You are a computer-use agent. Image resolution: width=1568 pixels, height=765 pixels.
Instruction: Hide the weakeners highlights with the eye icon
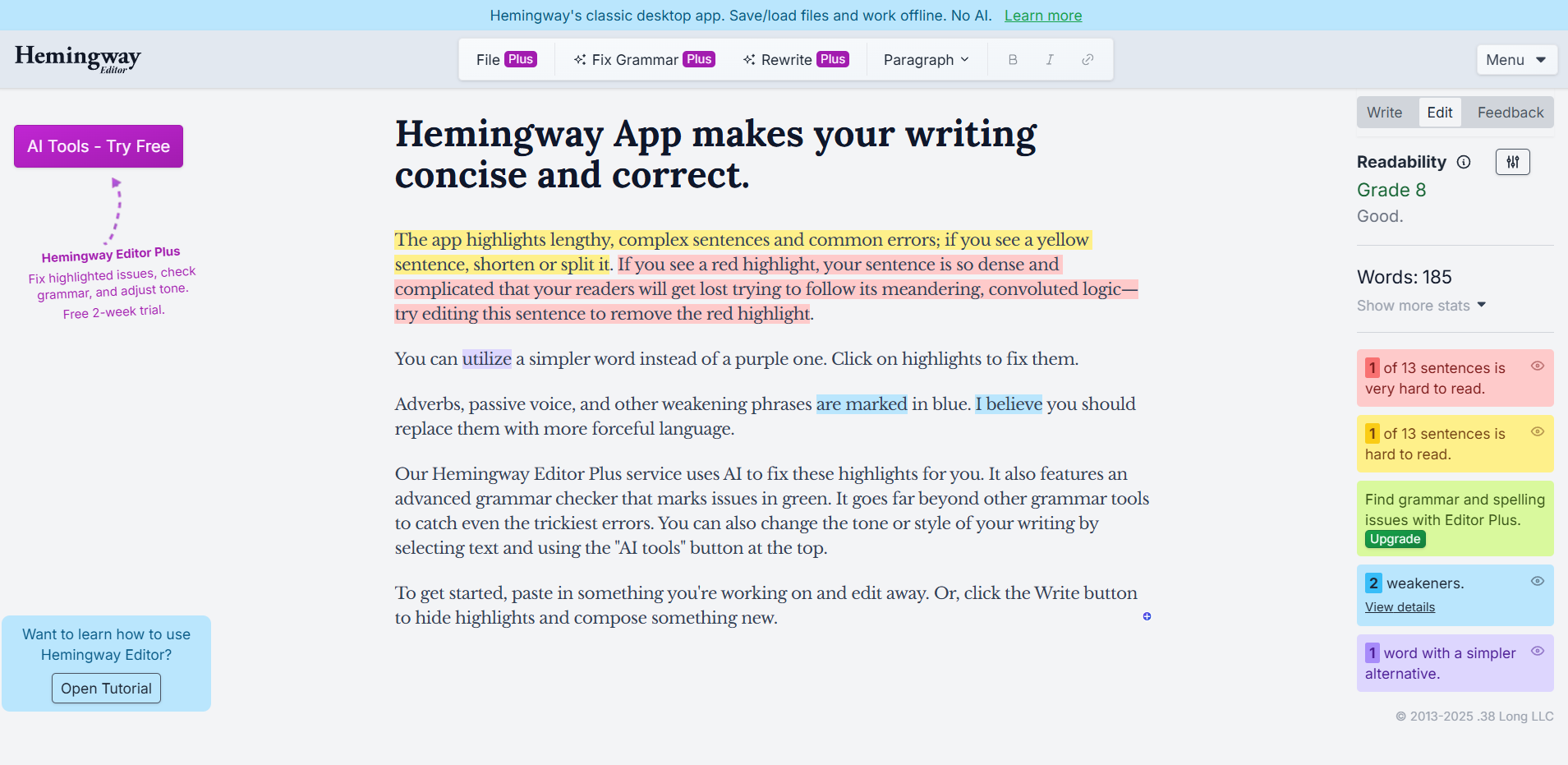click(1538, 581)
